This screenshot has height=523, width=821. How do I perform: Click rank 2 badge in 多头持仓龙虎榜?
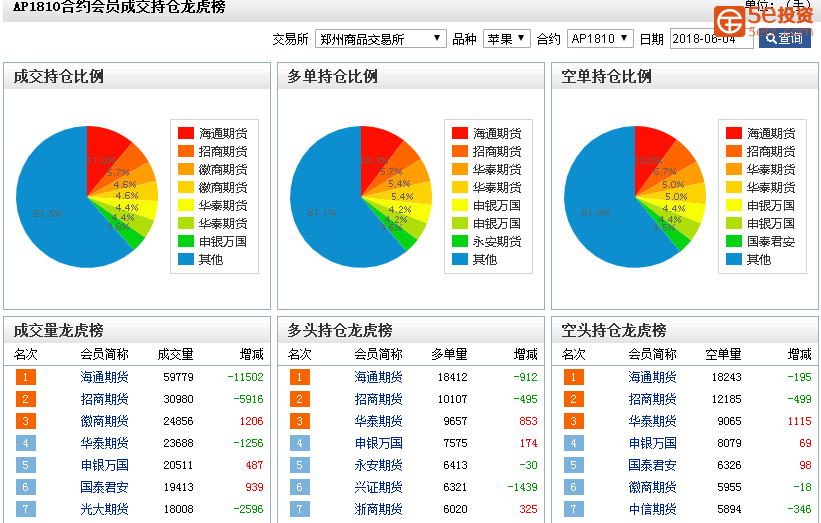(299, 399)
